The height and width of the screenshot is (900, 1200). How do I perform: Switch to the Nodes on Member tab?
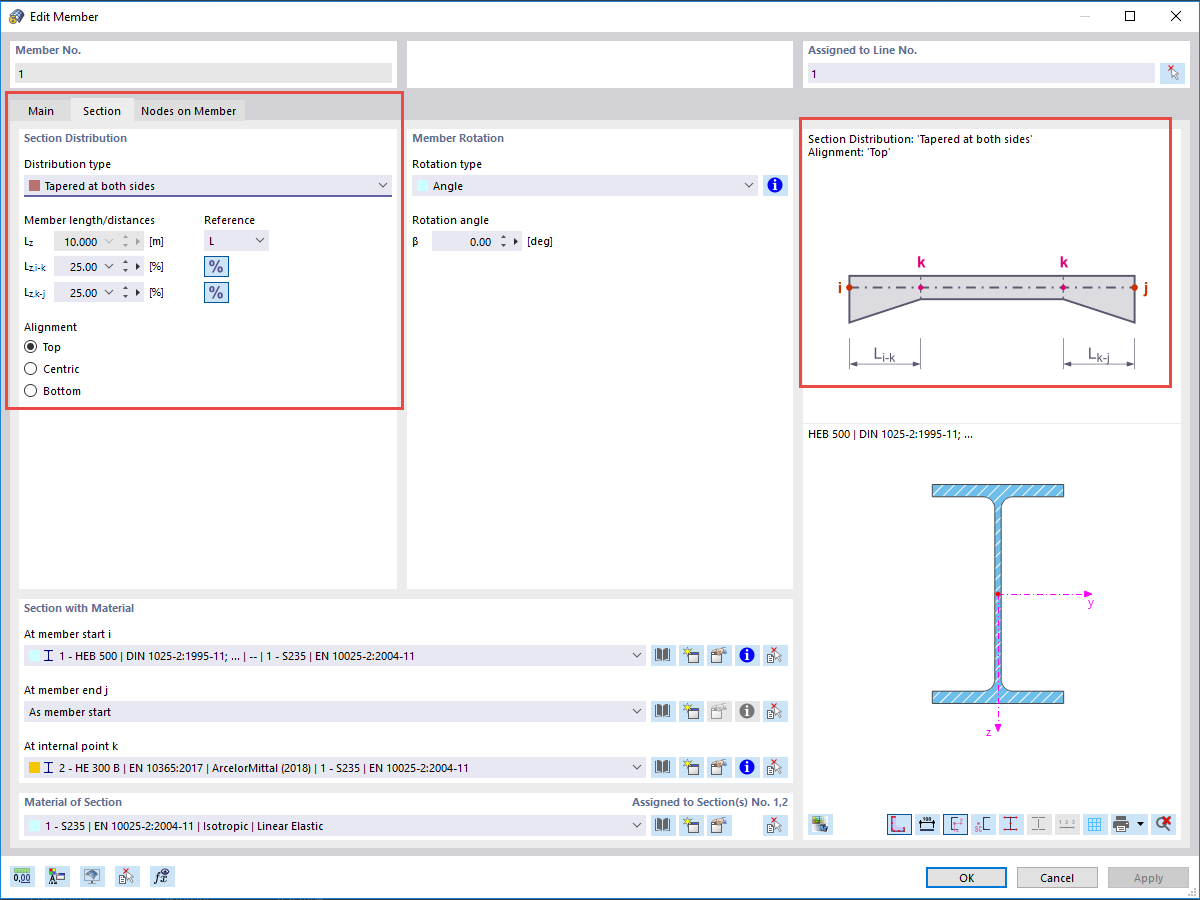(x=189, y=110)
